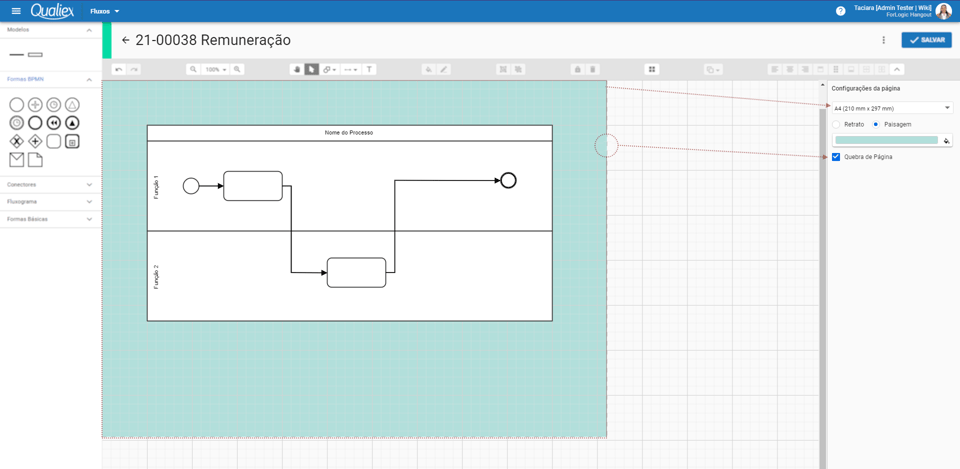The height and width of the screenshot is (469, 960).
Task: Select the message envelope shape
Action: (x=17, y=160)
